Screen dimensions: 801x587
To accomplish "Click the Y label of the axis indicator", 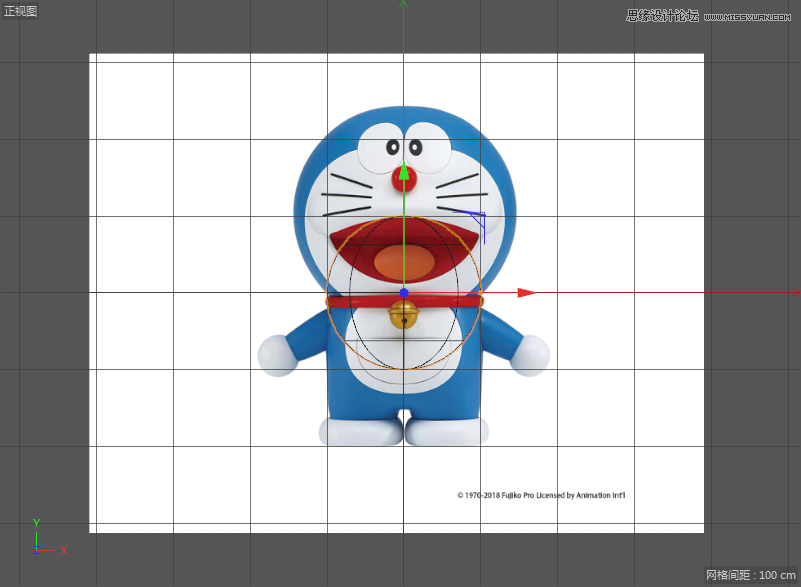I will click(36, 521).
